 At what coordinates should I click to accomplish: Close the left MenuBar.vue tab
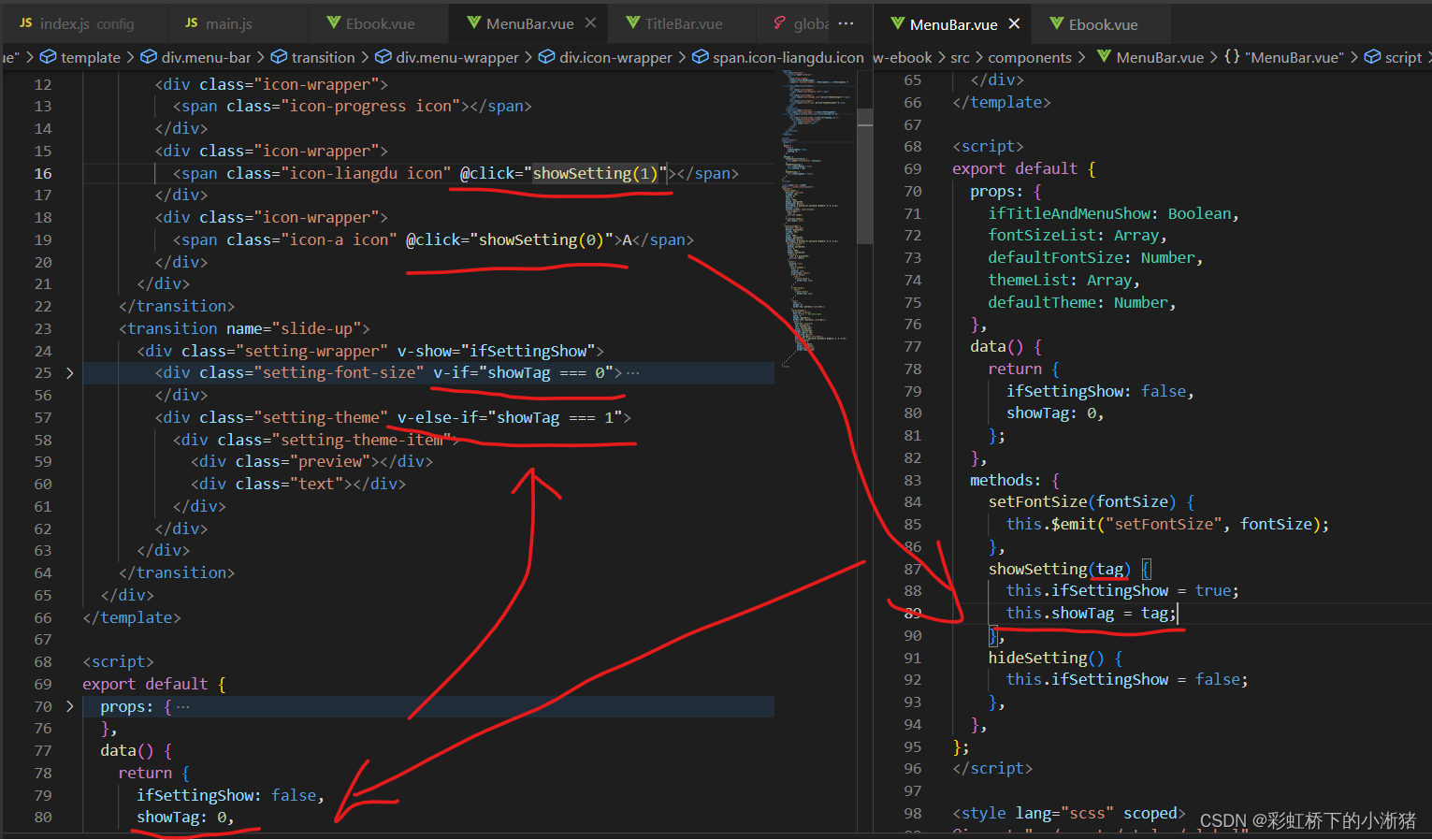coord(590,23)
